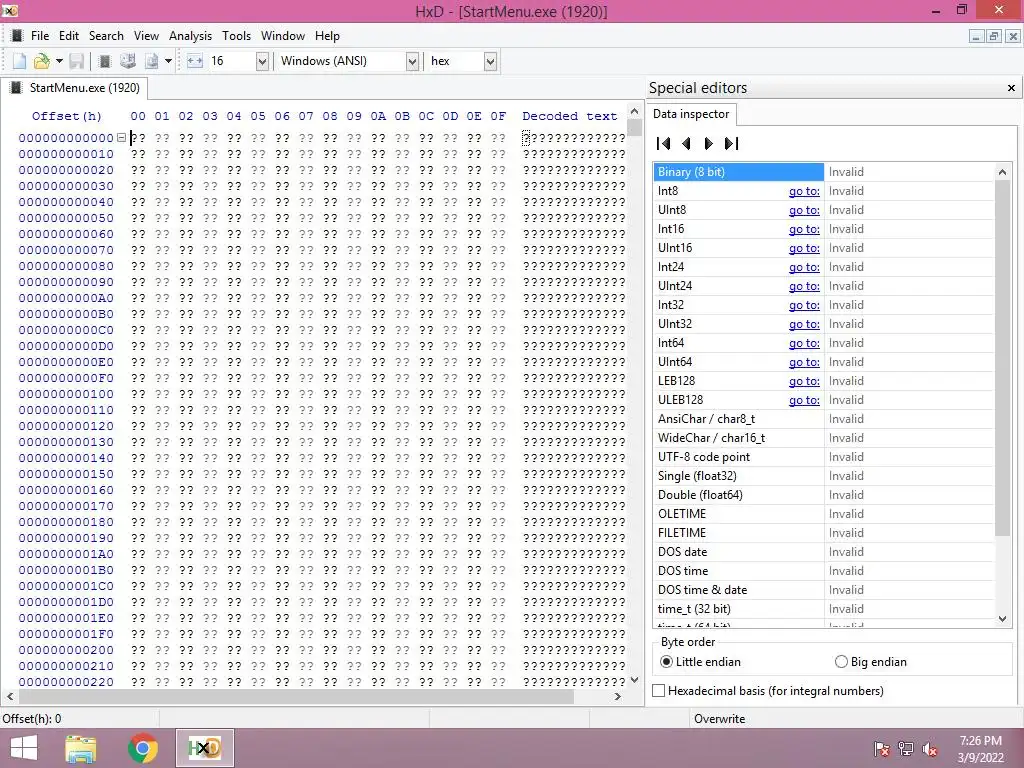The width and height of the screenshot is (1024, 768).
Task: Click the muted speaker tray icon
Action: 930,749
